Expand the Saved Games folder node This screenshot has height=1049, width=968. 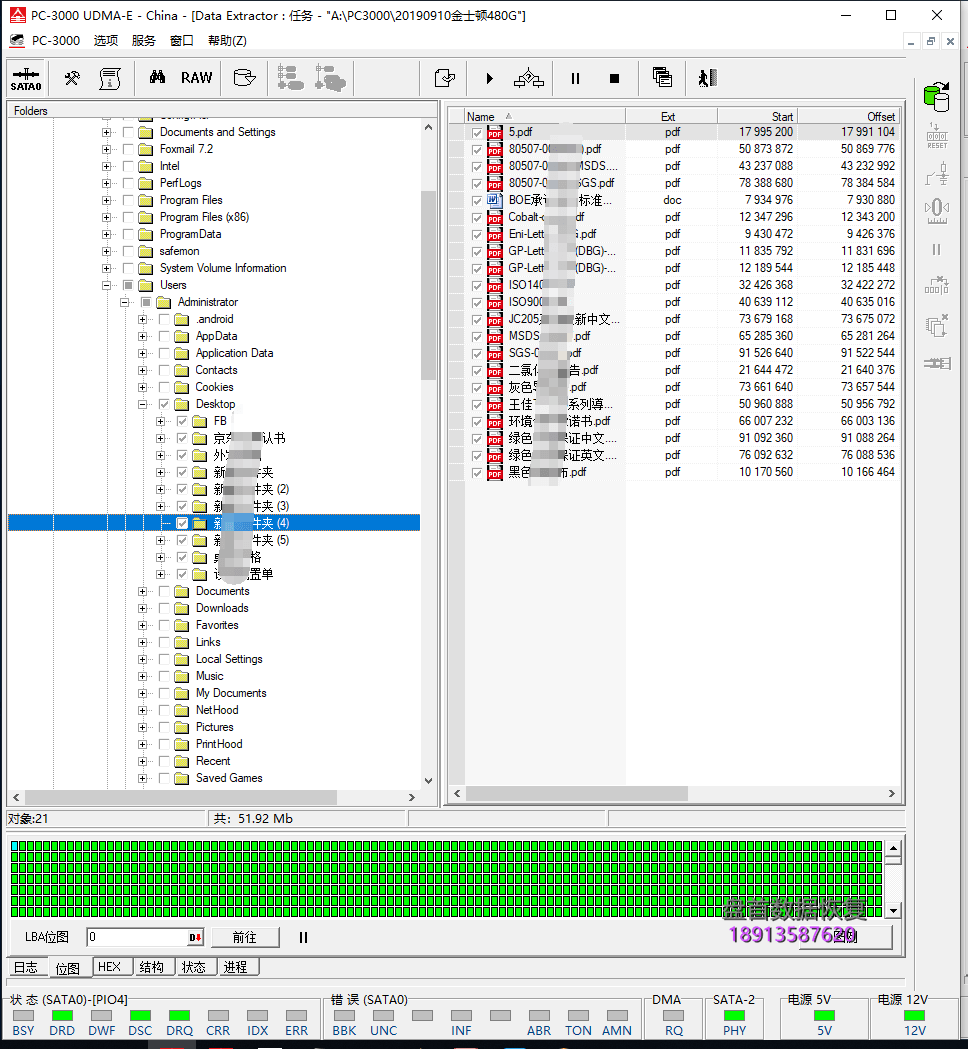tap(142, 778)
